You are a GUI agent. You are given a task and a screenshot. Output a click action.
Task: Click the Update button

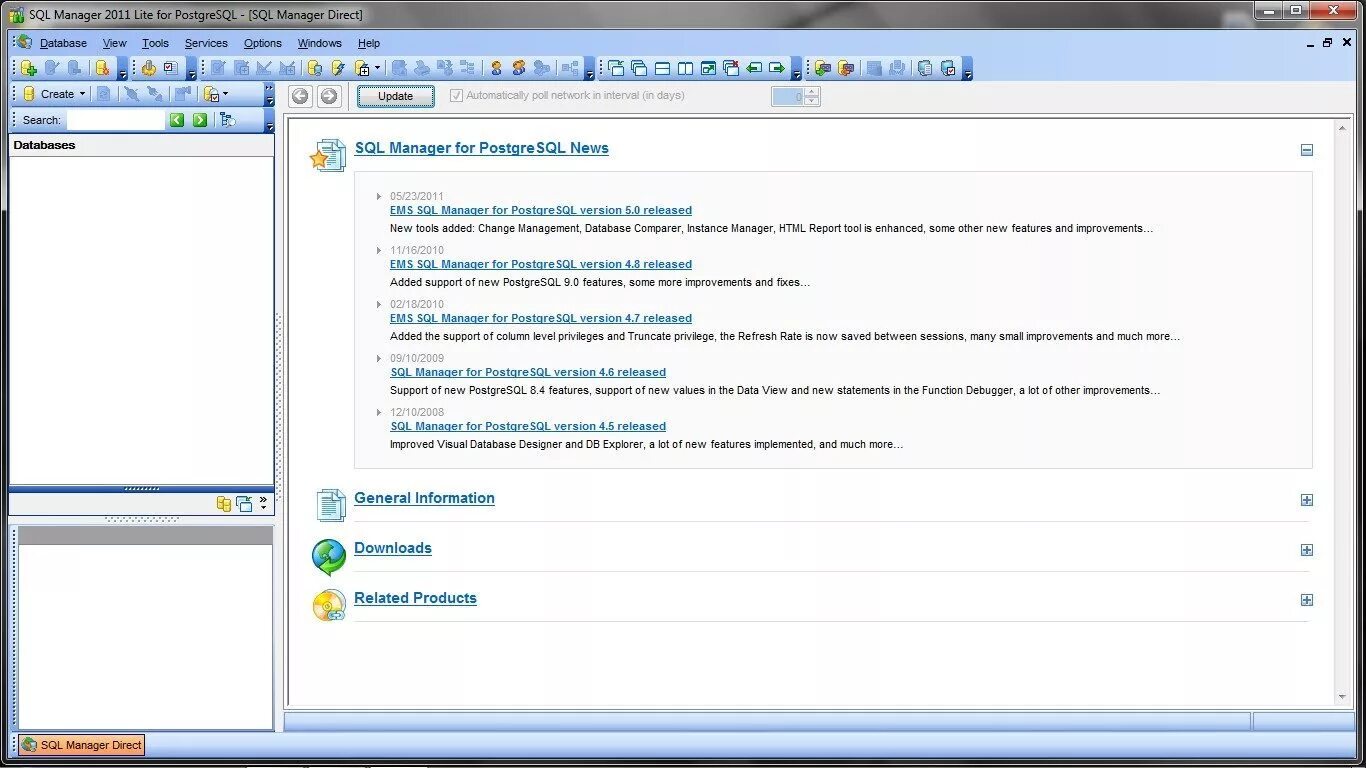pos(396,96)
